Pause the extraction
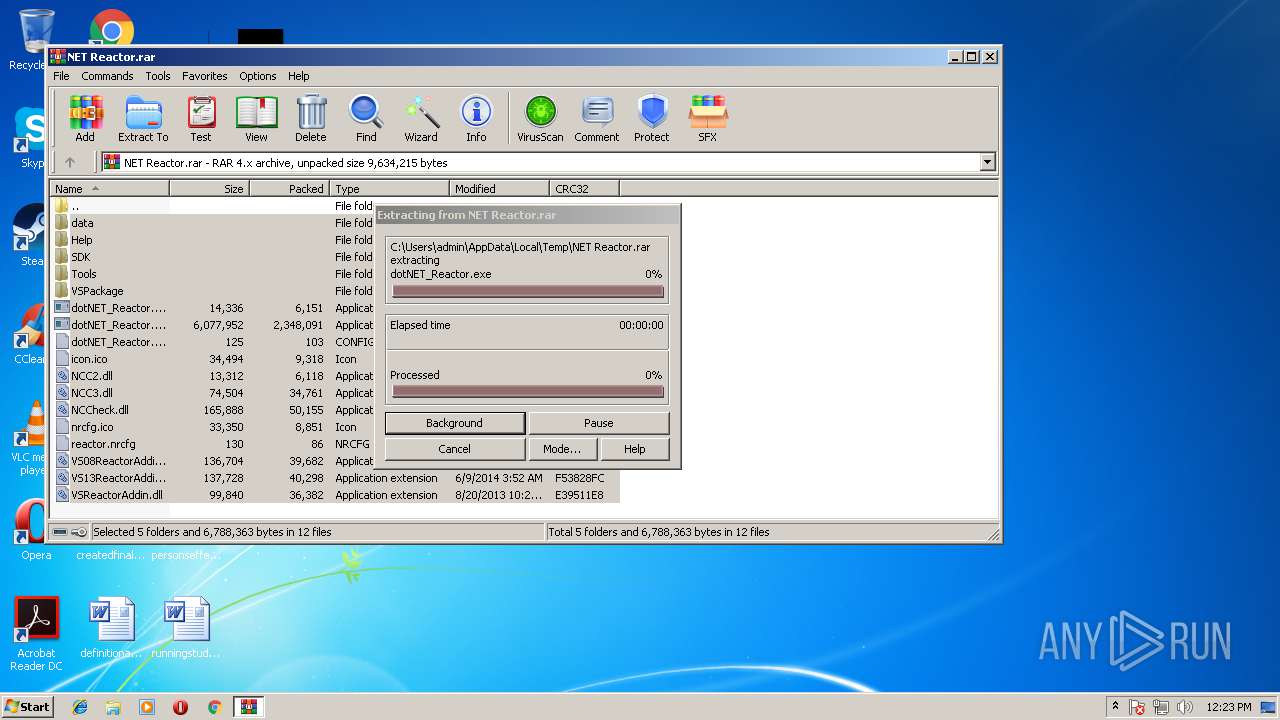Screen dimensions: 1280x720 pos(599,423)
